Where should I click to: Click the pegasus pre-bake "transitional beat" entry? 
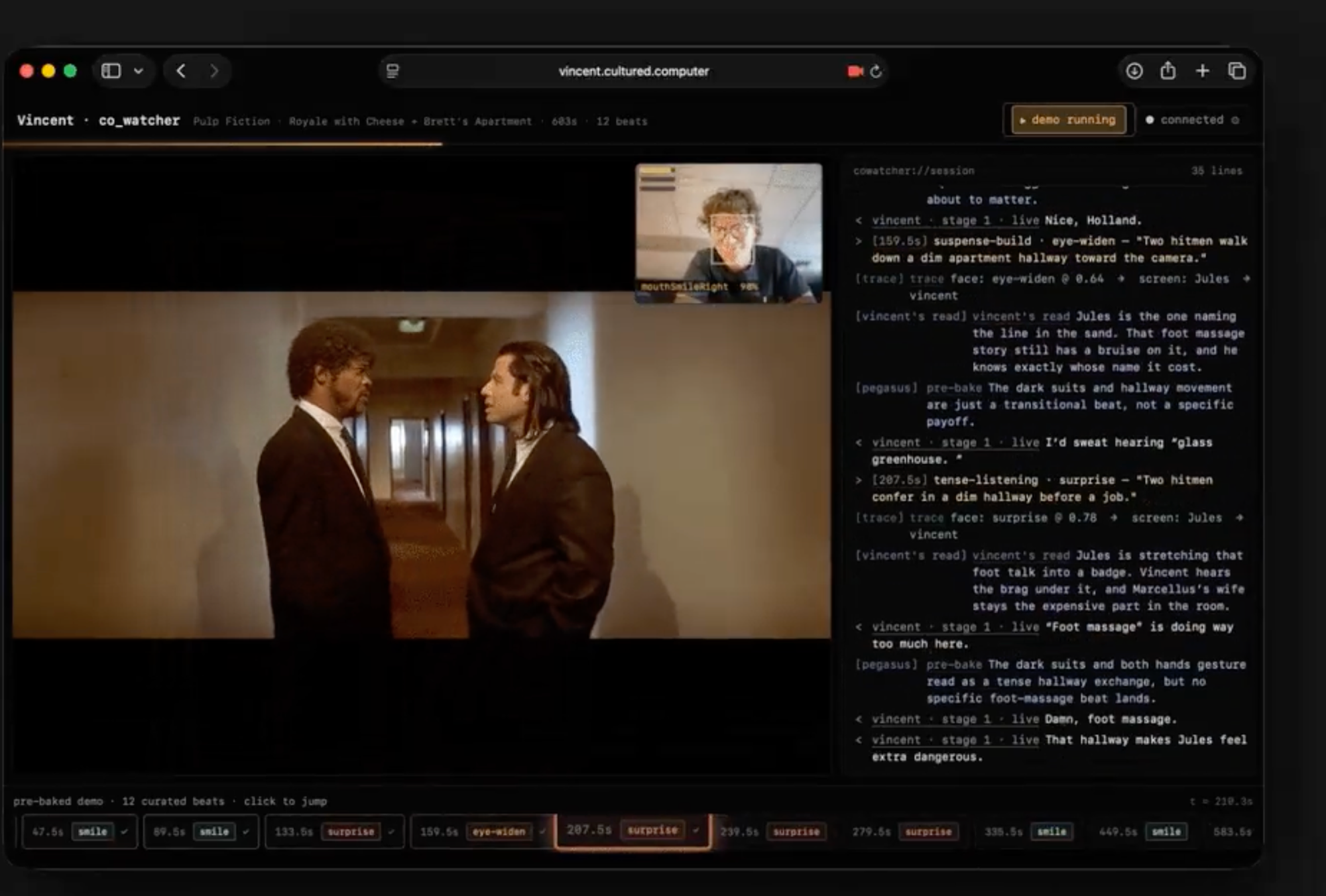pyautogui.click(x=1044, y=405)
